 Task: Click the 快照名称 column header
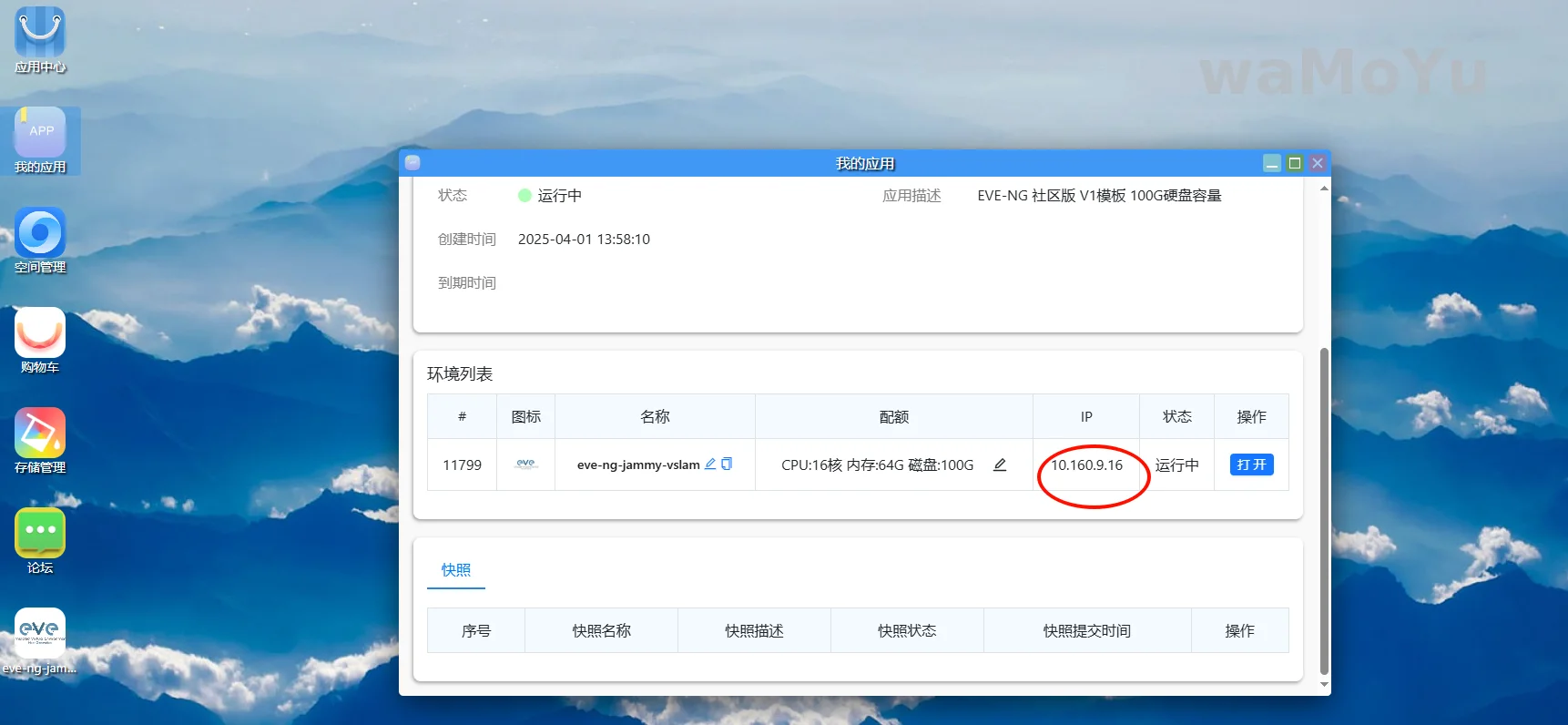[x=601, y=631]
